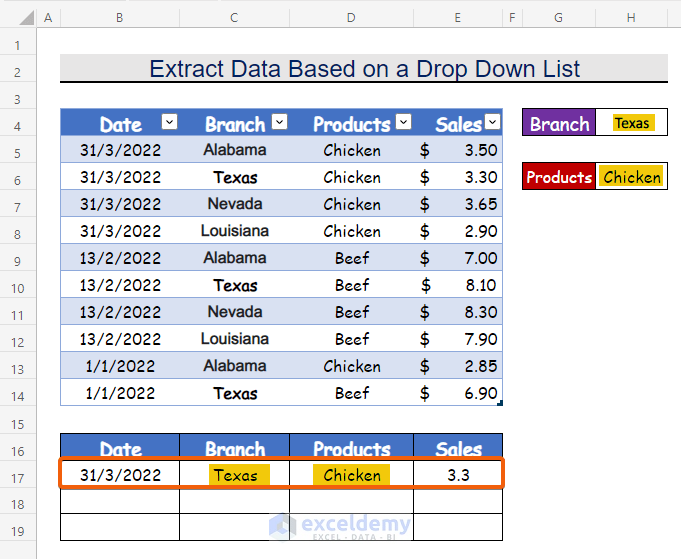Select the Branch drop-down cell showing Texas

(631, 123)
